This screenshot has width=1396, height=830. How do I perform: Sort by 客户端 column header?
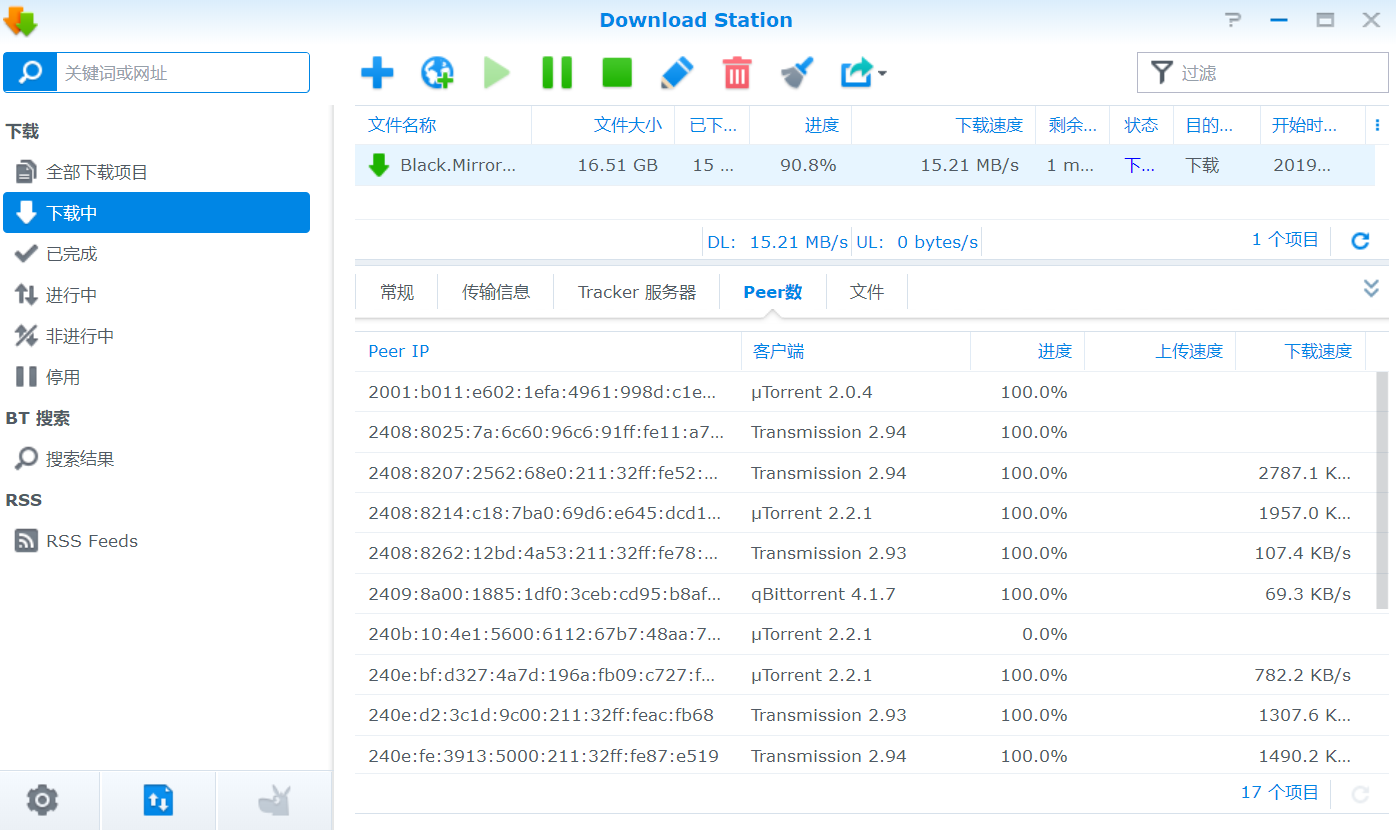[855, 351]
